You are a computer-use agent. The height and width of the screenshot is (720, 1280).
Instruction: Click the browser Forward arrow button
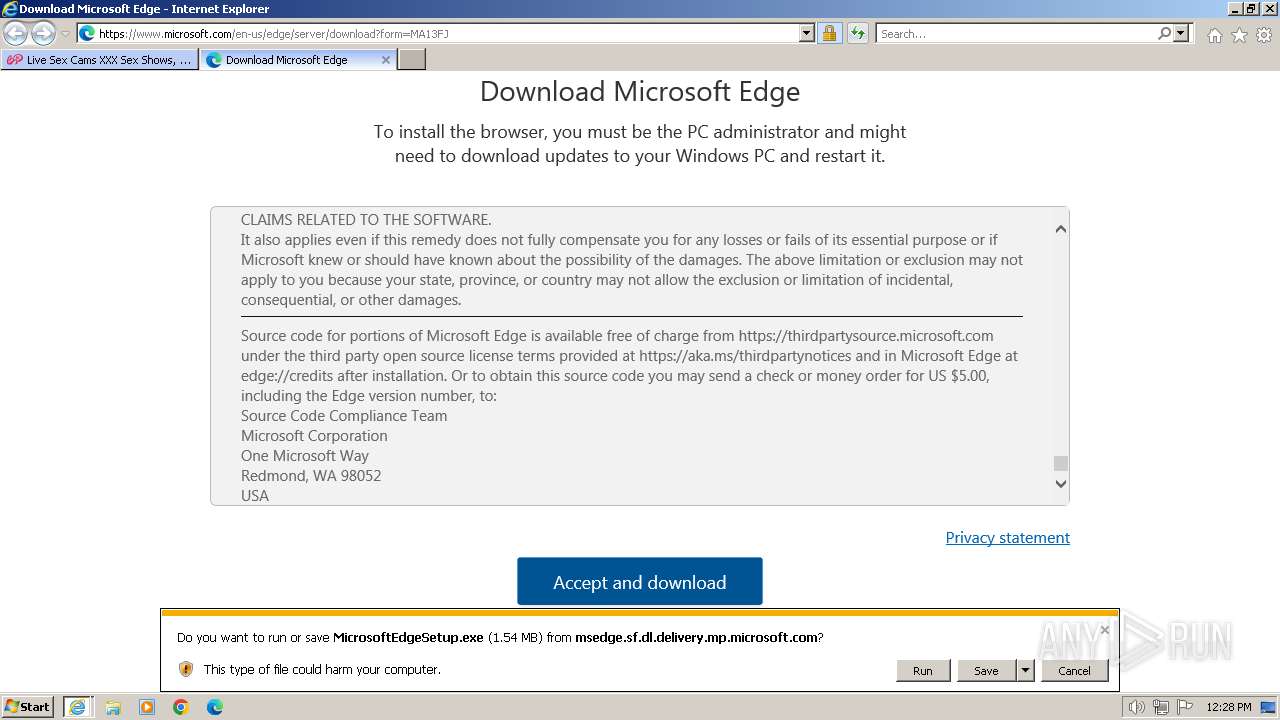pos(43,33)
